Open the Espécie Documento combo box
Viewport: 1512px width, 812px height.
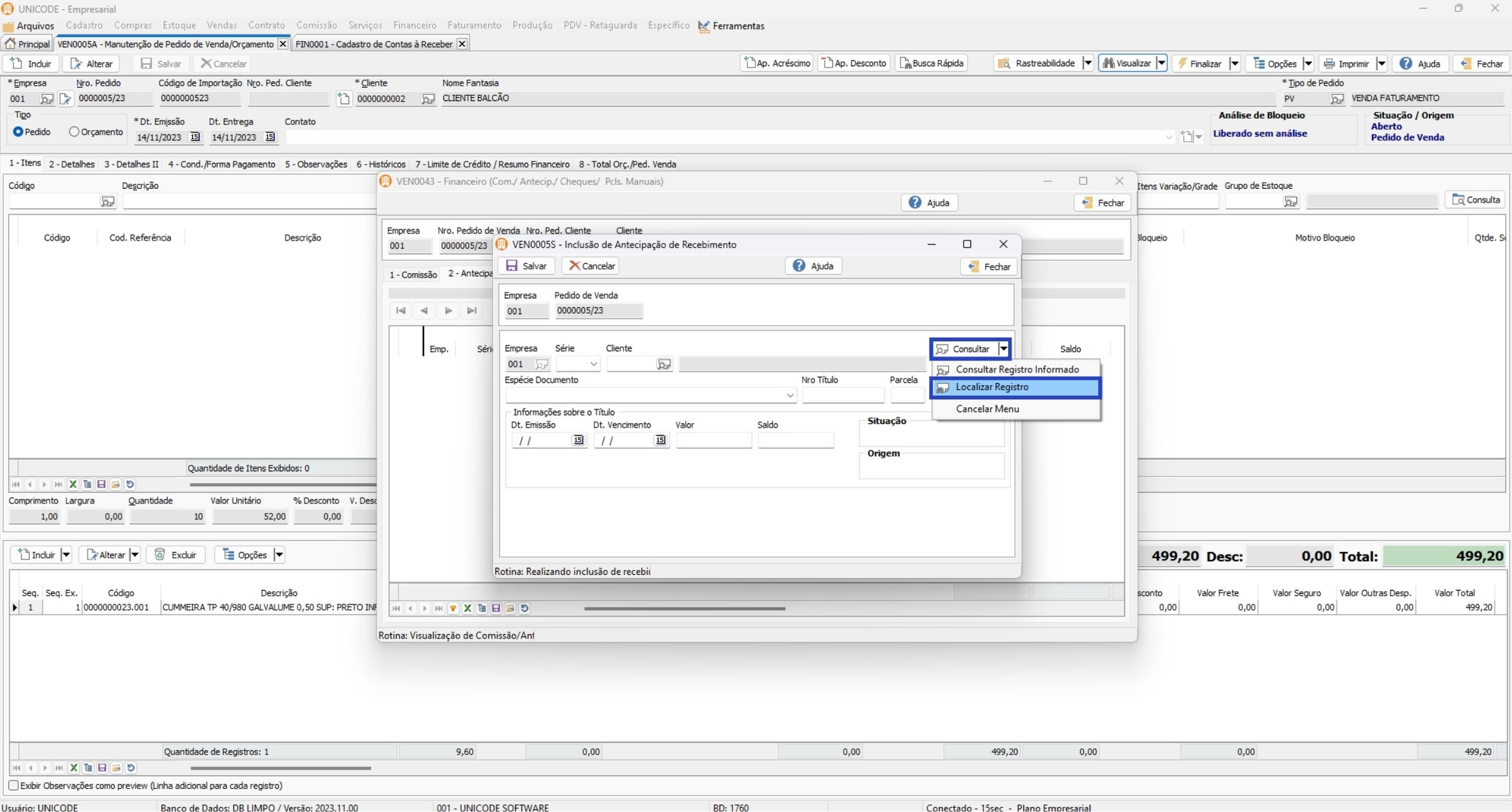pyautogui.click(x=789, y=395)
